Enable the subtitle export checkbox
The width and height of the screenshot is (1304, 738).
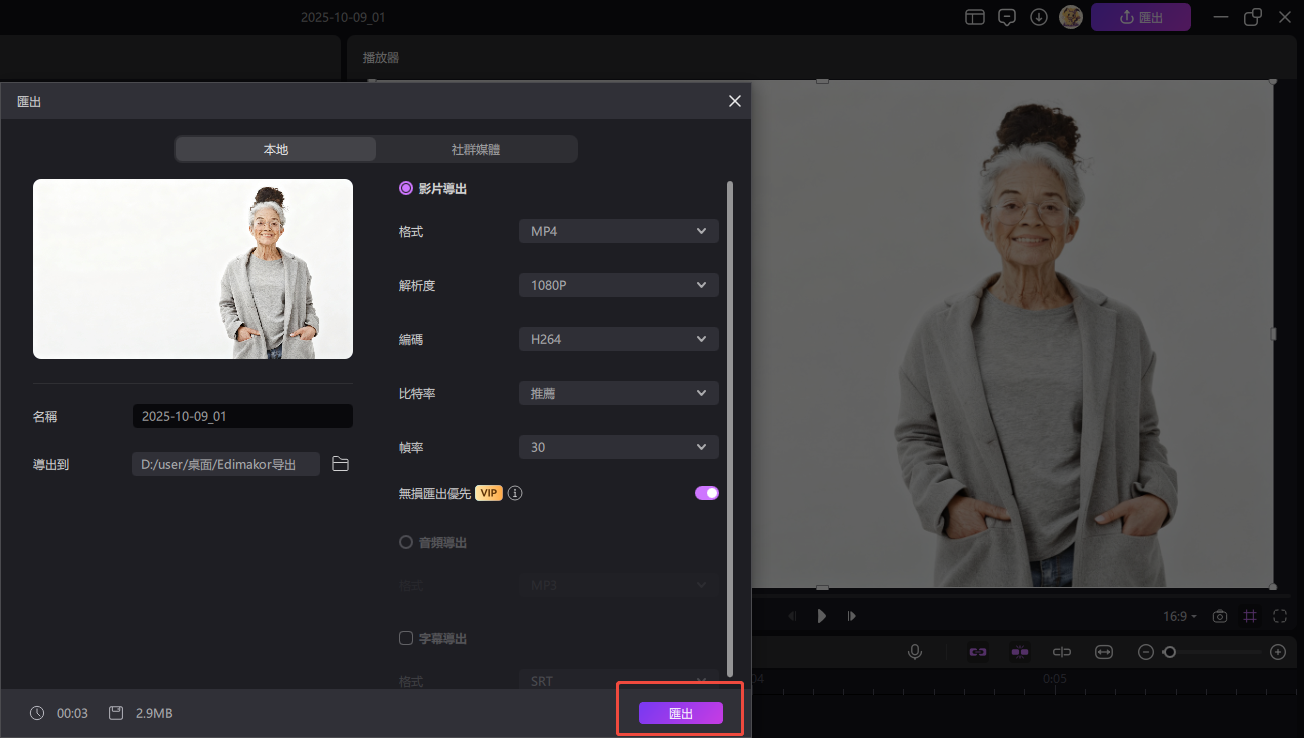tap(406, 638)
